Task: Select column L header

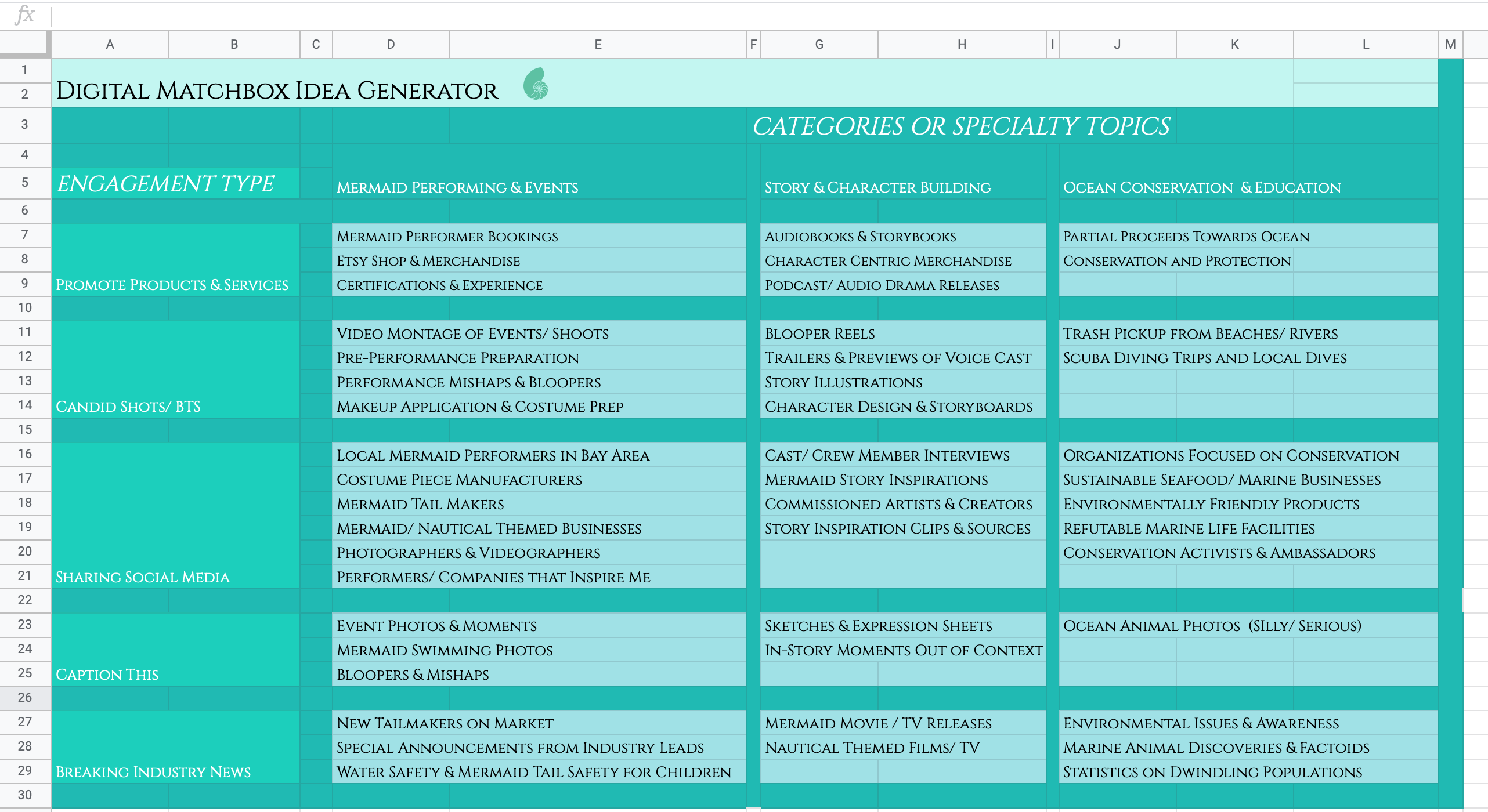Action: [x=1366, y=45]
